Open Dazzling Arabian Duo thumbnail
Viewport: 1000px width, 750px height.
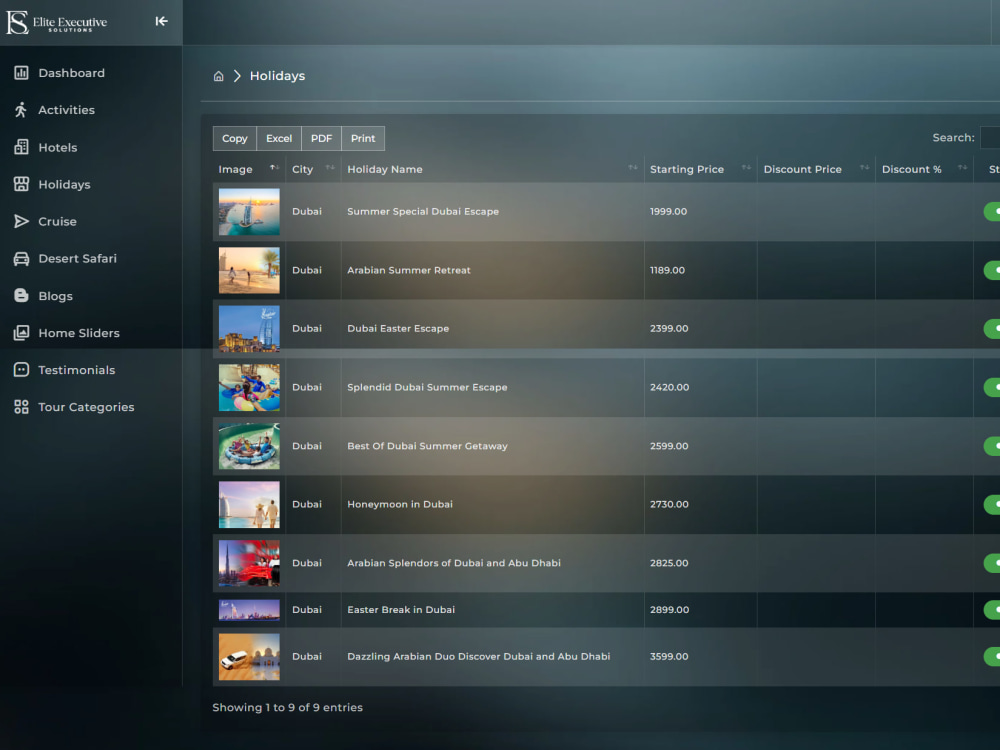coord(249,656)
